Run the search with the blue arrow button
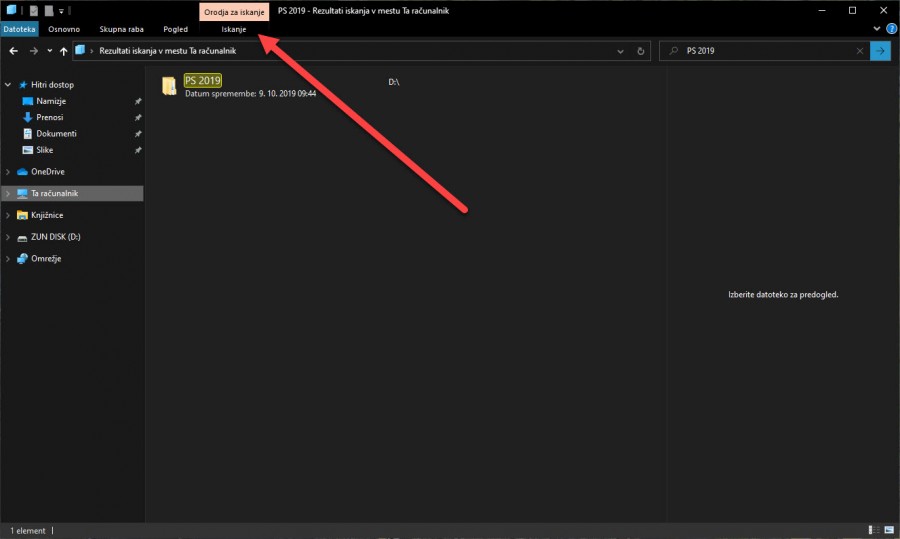 880,50
